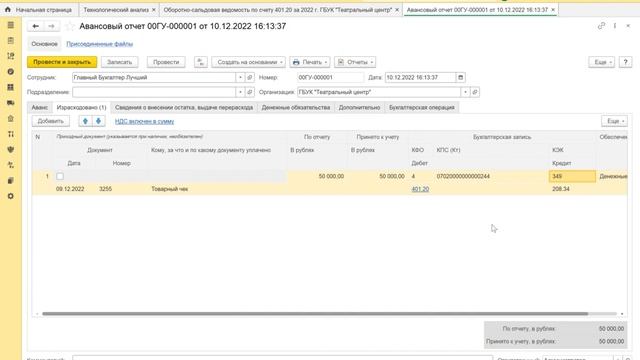Viewport: 640px width, 360px height.
Task: Click in the Номер input field
Action: pos(330,77)
